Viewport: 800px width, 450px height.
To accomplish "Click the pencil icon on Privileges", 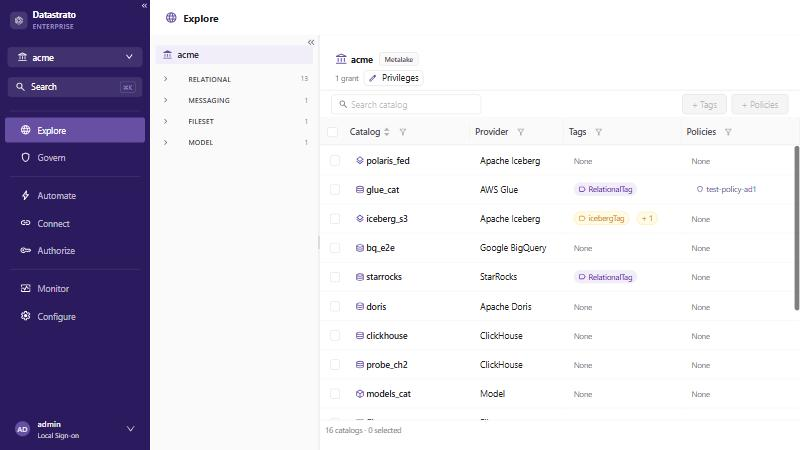I will [x=372, y=78].
